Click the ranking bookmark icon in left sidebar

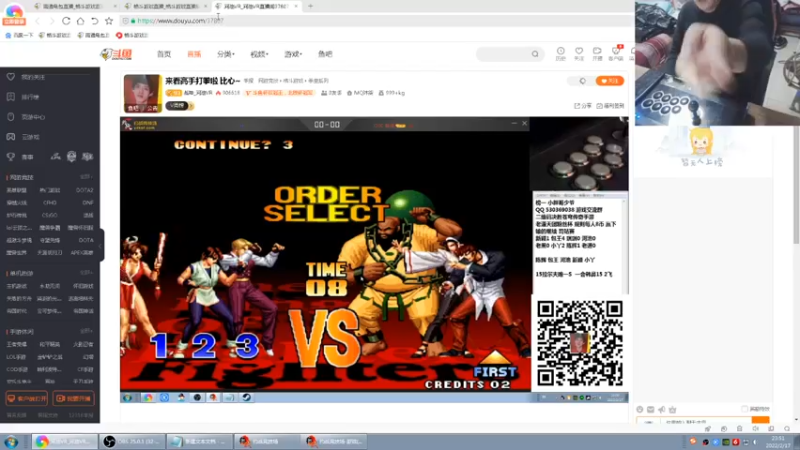pyautogui.click(x=11, y=97)
